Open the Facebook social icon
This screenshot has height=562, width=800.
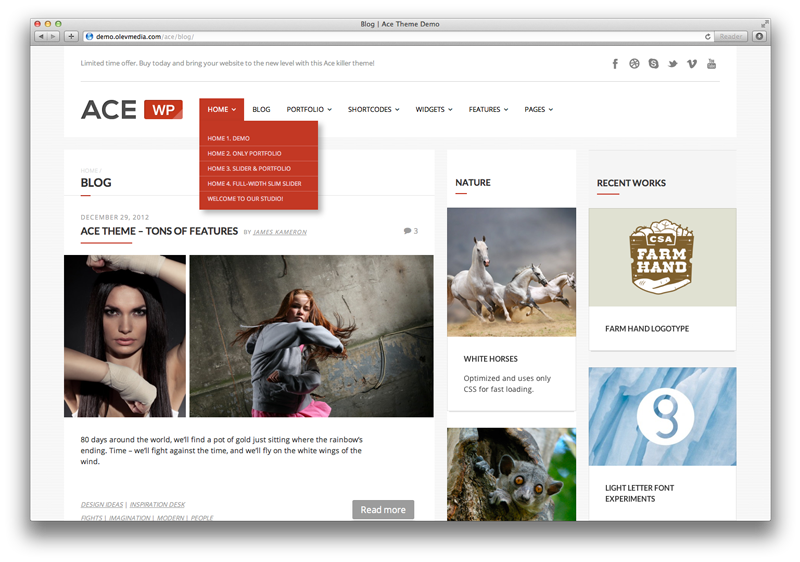(615, 64)
